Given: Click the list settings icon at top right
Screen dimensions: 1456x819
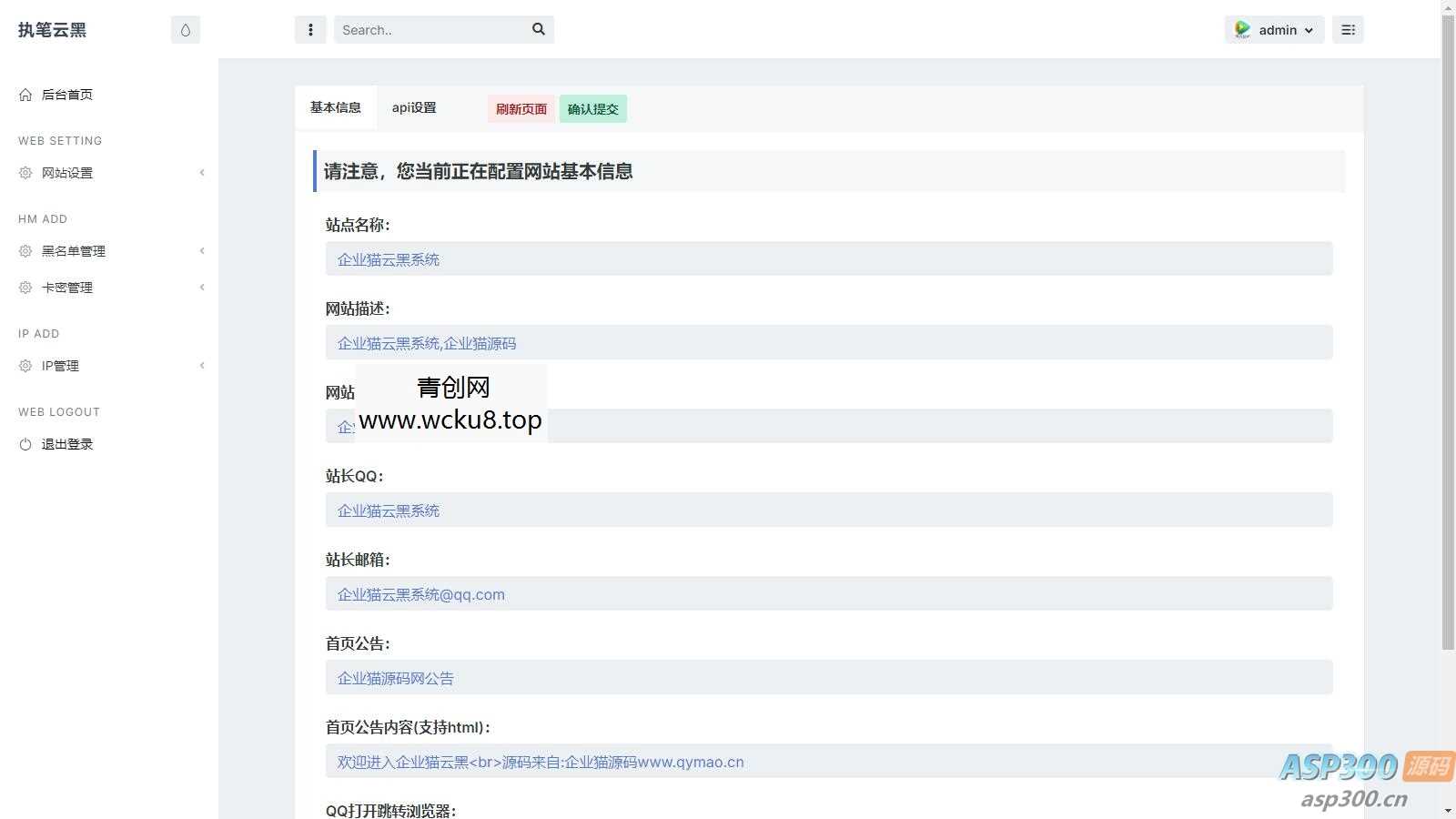Looking at the screenshot, I should click(x=1348, y=29).
